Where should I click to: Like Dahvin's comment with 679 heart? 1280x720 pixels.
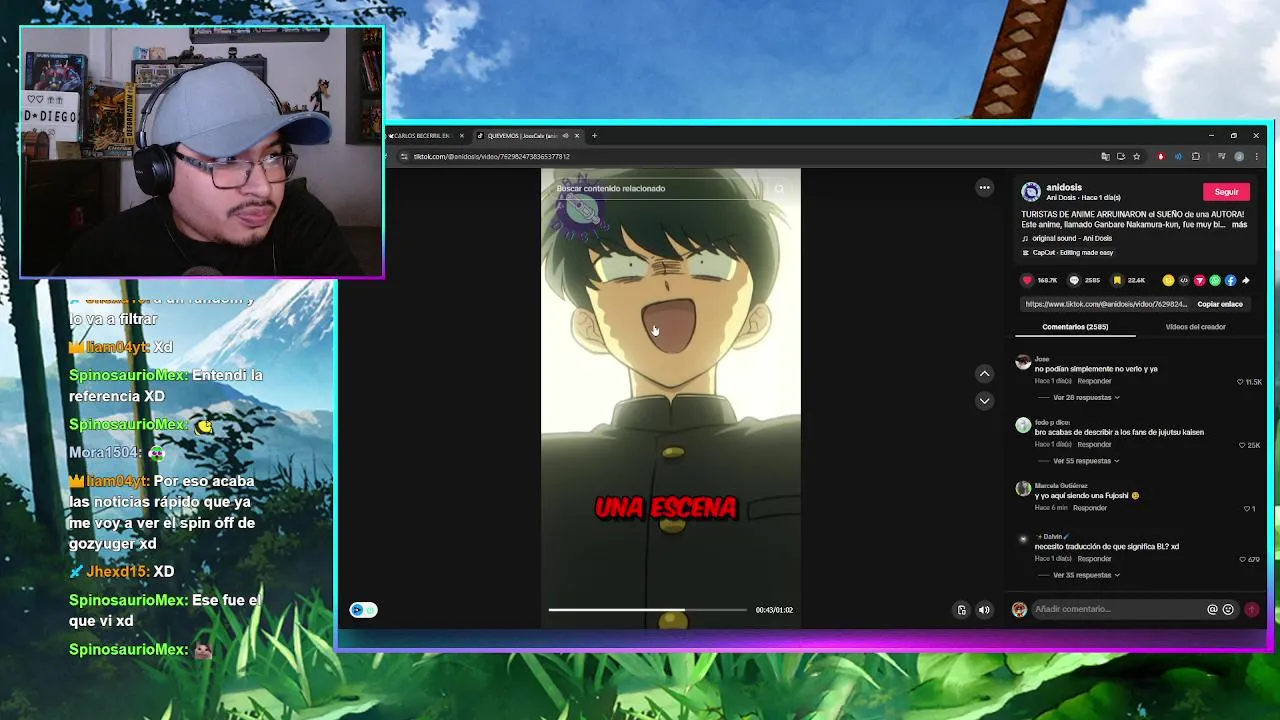[1242, 559]
